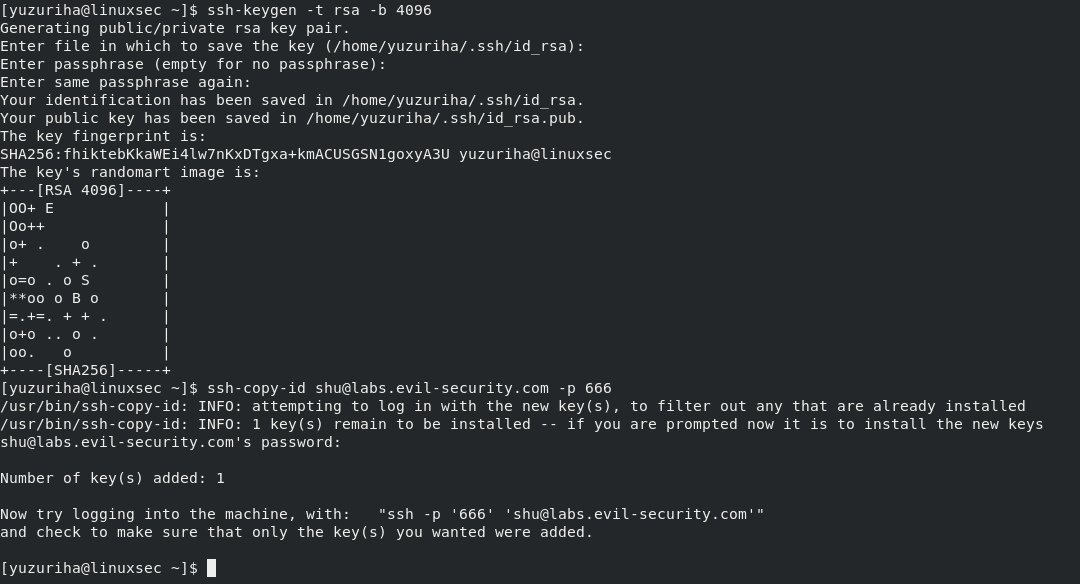
Task: Click "The key's randomart image is:" line
Action: [x=130, y=172]
